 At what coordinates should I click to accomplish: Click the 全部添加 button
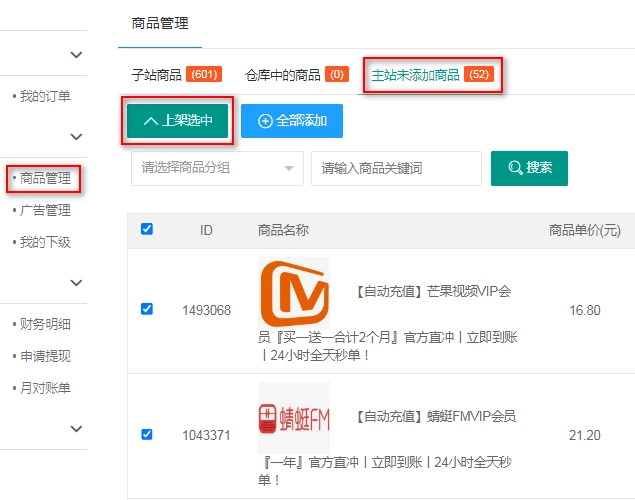pyautogui.click(x=292, y=121)
